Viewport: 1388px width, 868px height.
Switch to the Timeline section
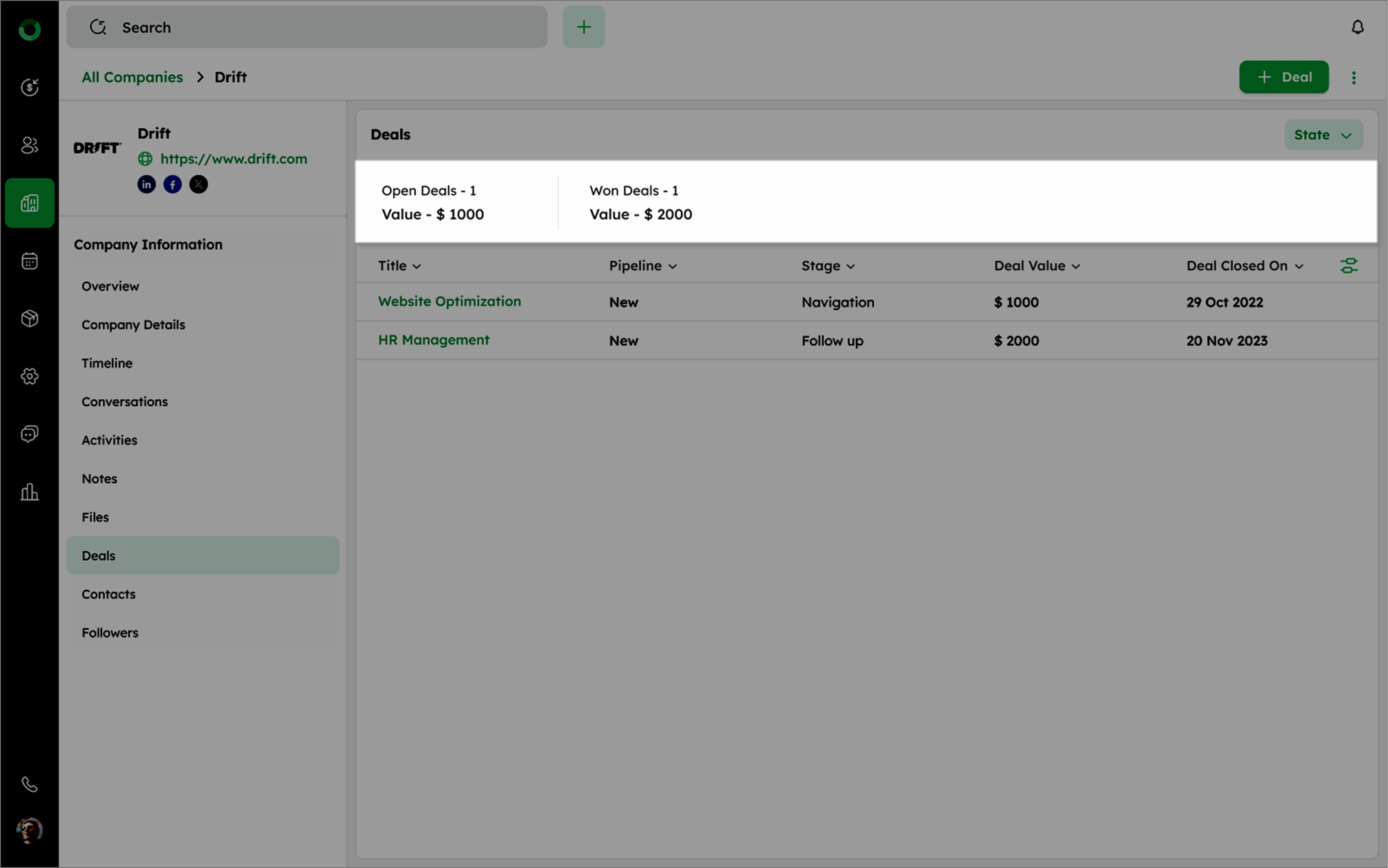coord(107,363)
